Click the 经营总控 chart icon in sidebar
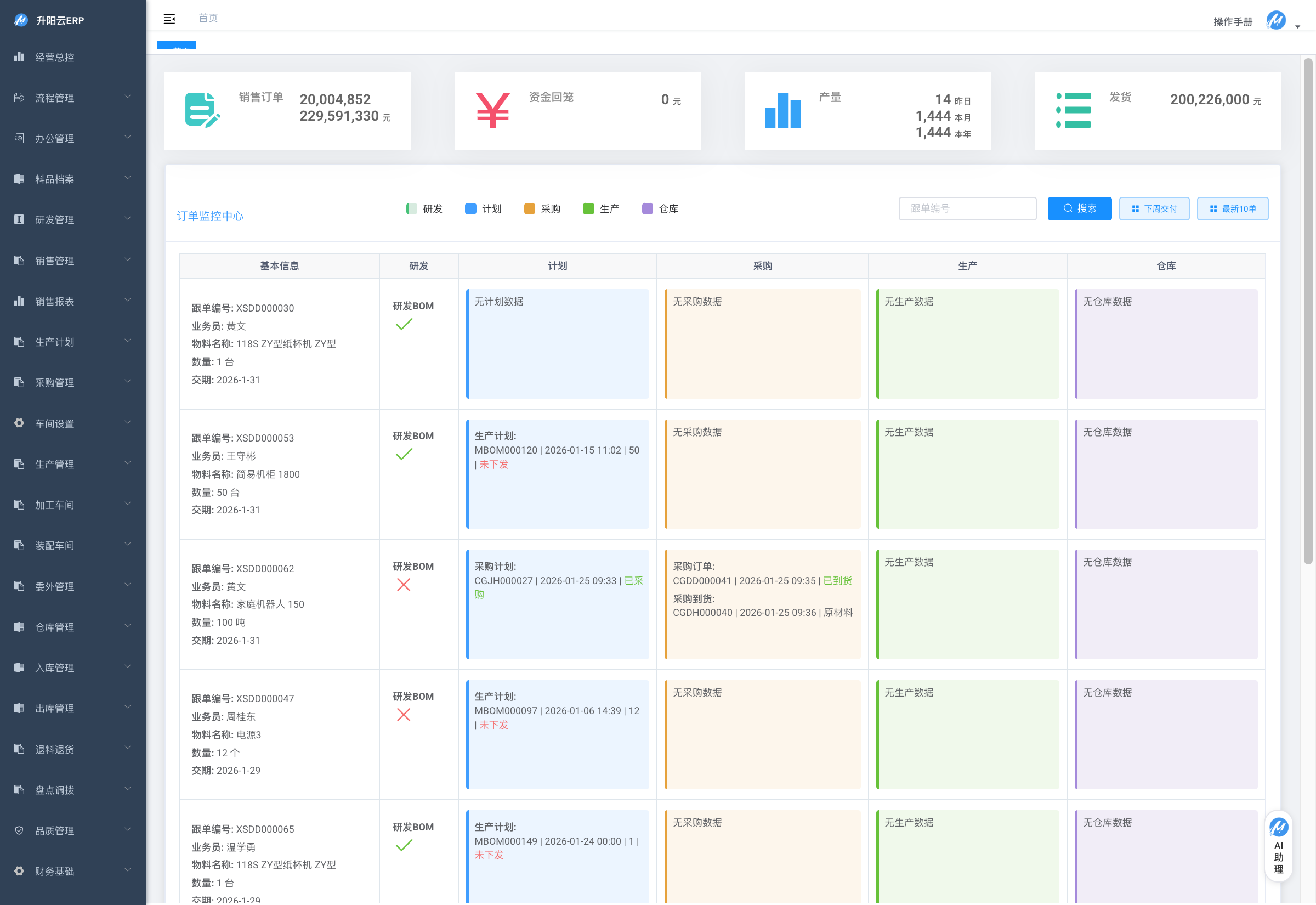The width and height of the screenshot is (1316, 905). [x=19, y=57]
